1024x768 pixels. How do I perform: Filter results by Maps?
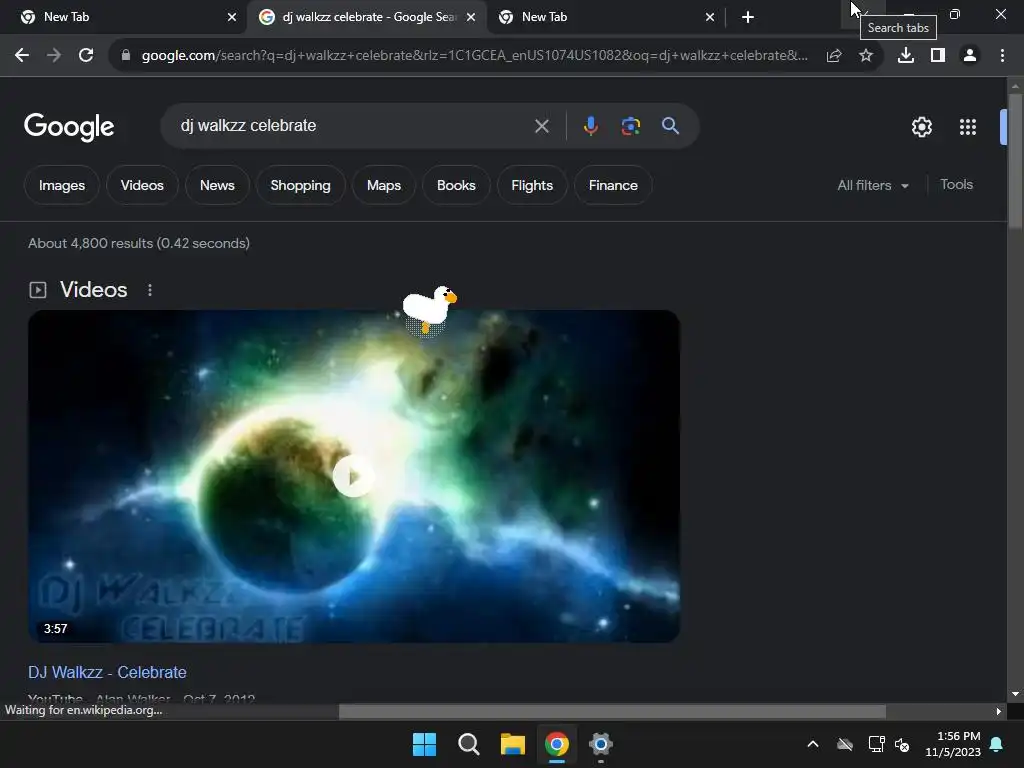(384, 185)
